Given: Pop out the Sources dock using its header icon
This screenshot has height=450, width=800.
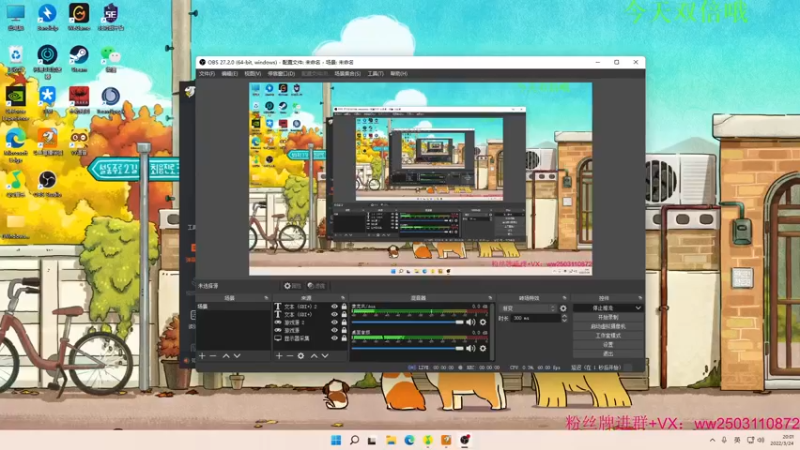Looking at the screenshot, I should [342, 297].
